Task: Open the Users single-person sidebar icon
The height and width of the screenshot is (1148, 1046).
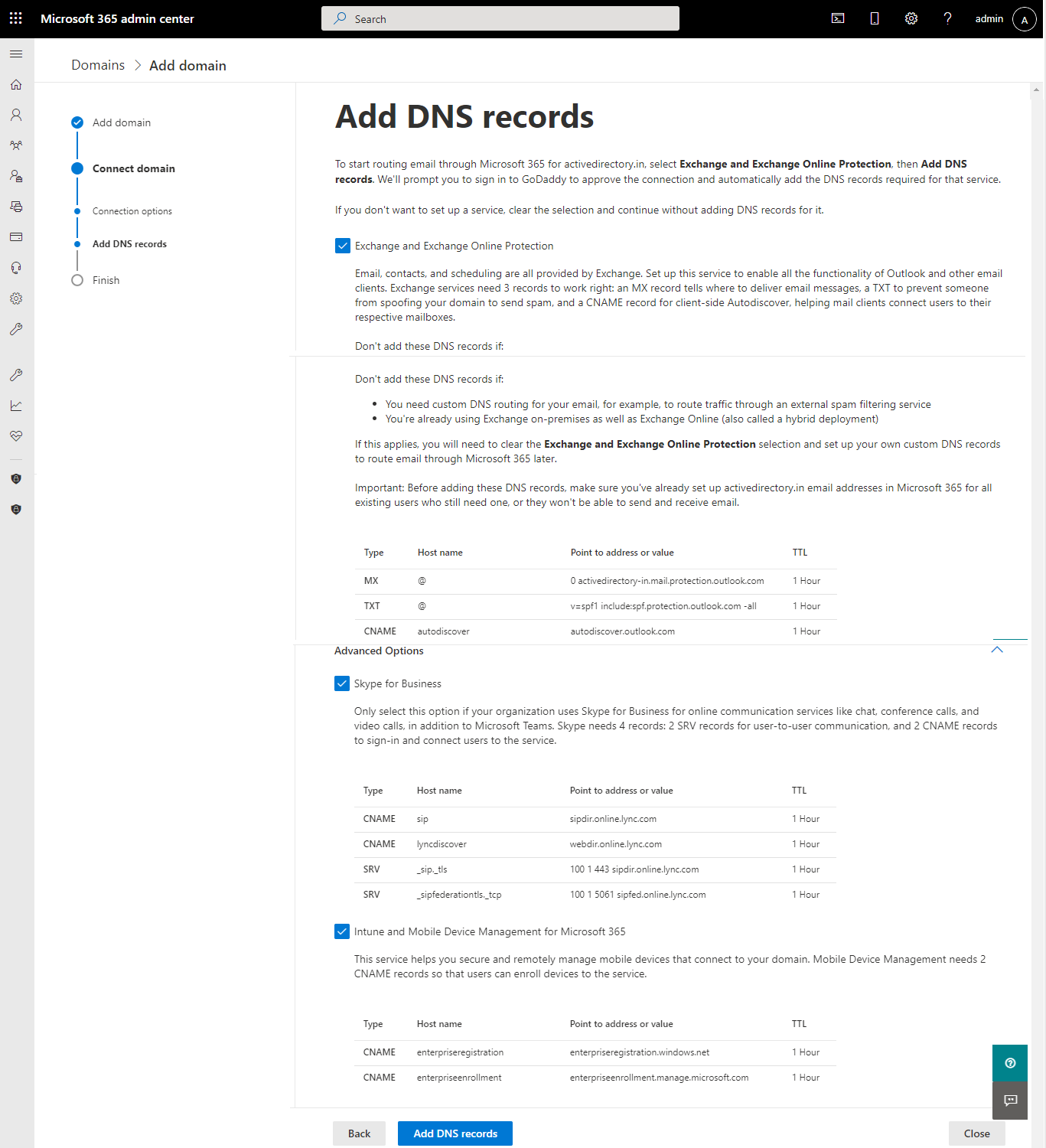Action: (16, 115)
